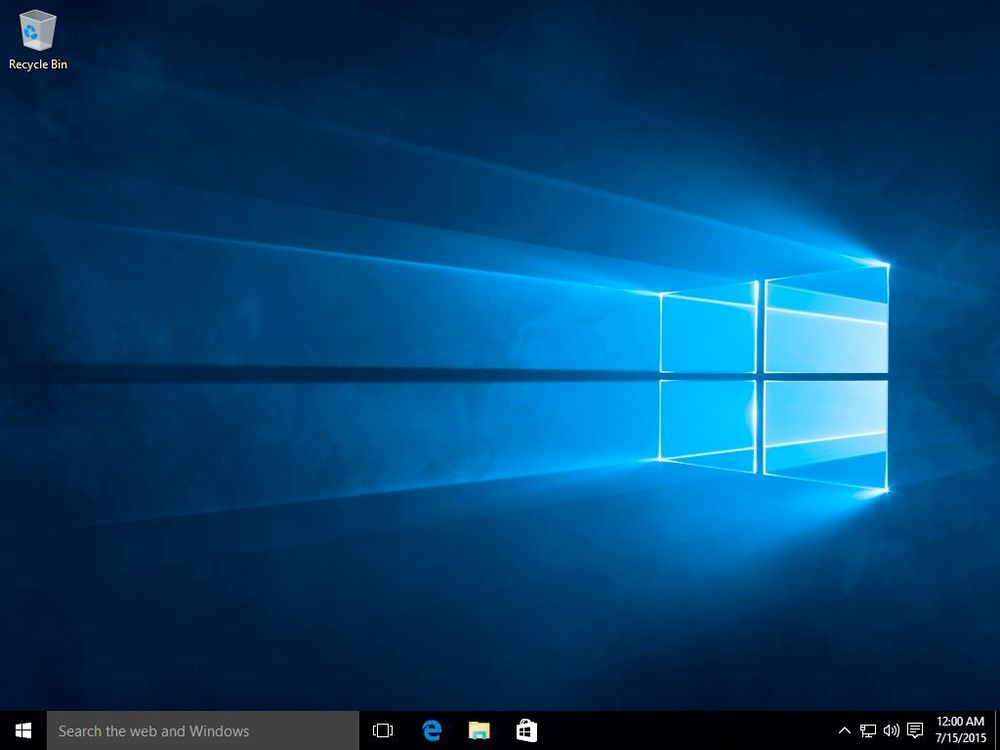The width and height of the screenshot is (1000, 750).
Task: Click the Search the web and Windows box
Action: [203, 731]
